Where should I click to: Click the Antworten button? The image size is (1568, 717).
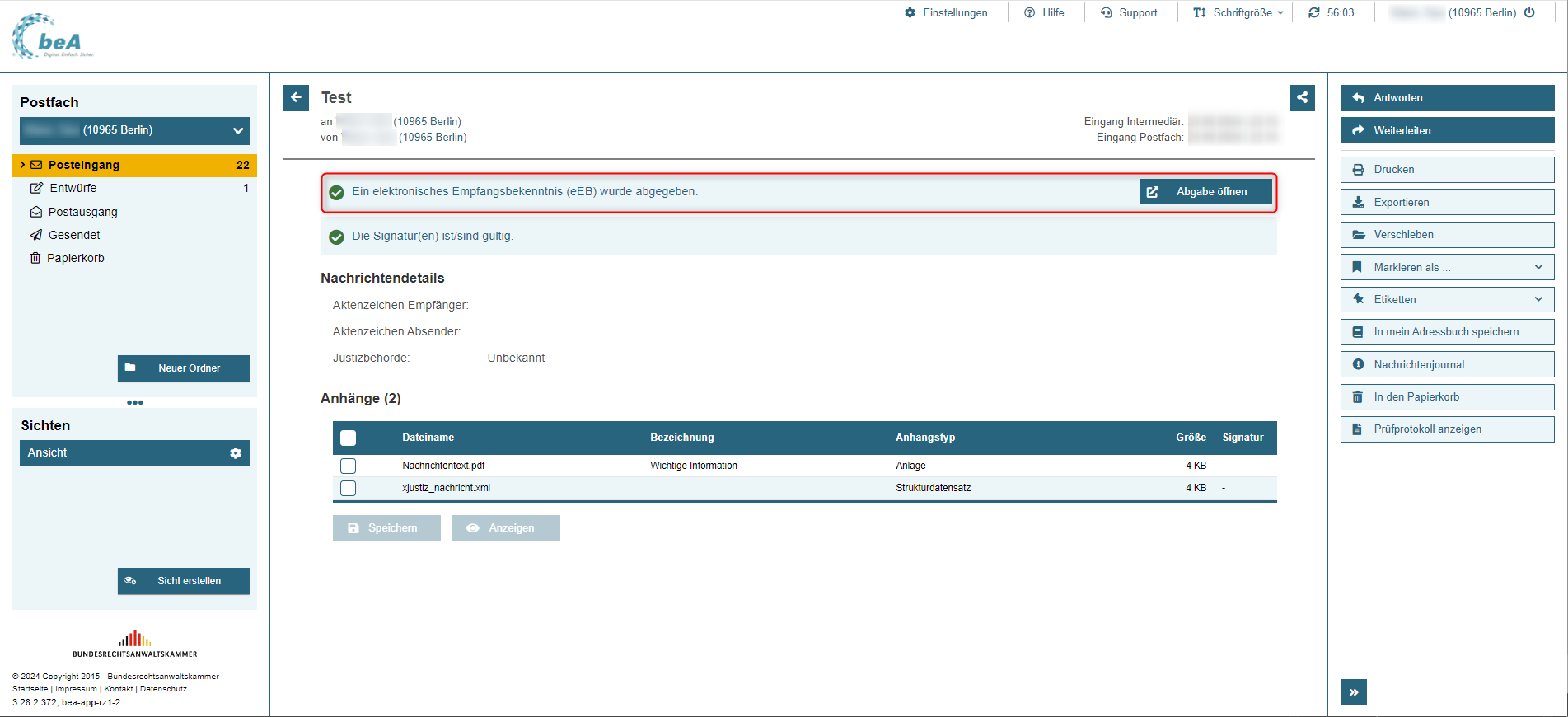pyautogui.click(x=1447, y=98)
